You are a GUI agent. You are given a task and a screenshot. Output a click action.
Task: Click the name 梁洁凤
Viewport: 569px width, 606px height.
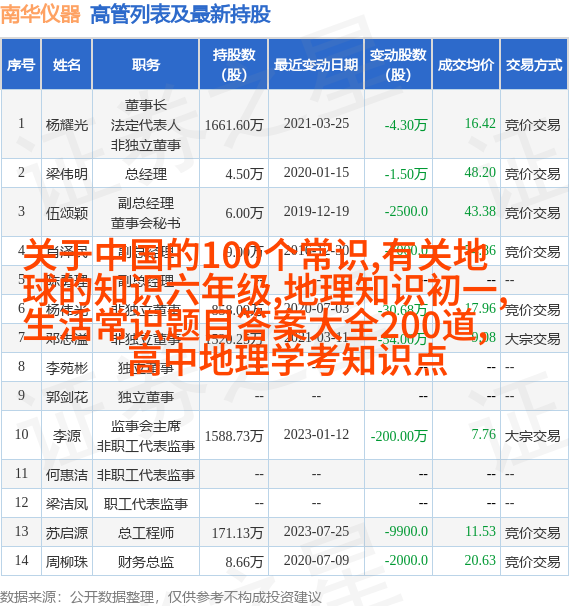click(67, 504)
